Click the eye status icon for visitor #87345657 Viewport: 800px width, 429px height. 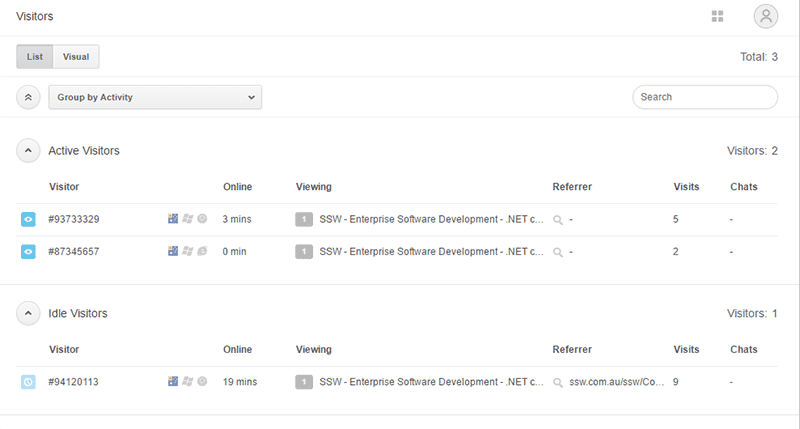coord(28,251)
